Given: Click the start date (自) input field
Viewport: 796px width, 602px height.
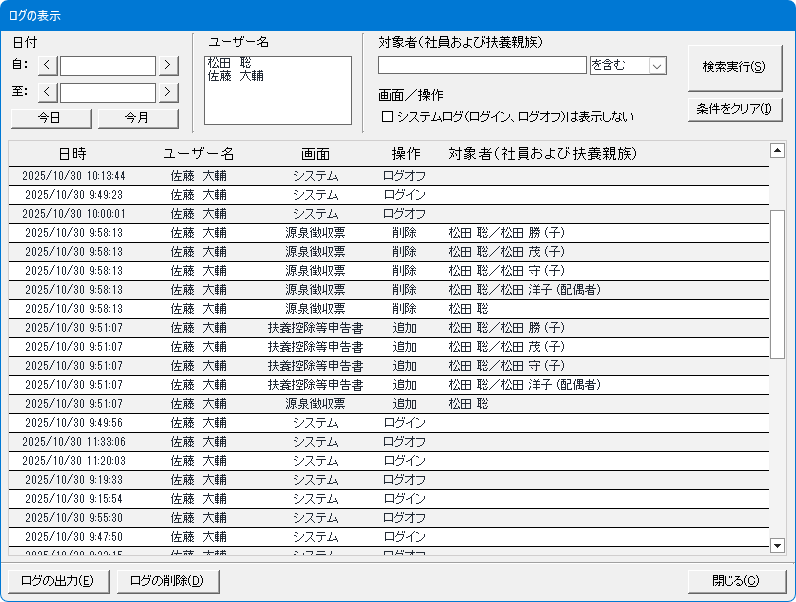Looking at the screenshot, I should (x=108, y=66).
